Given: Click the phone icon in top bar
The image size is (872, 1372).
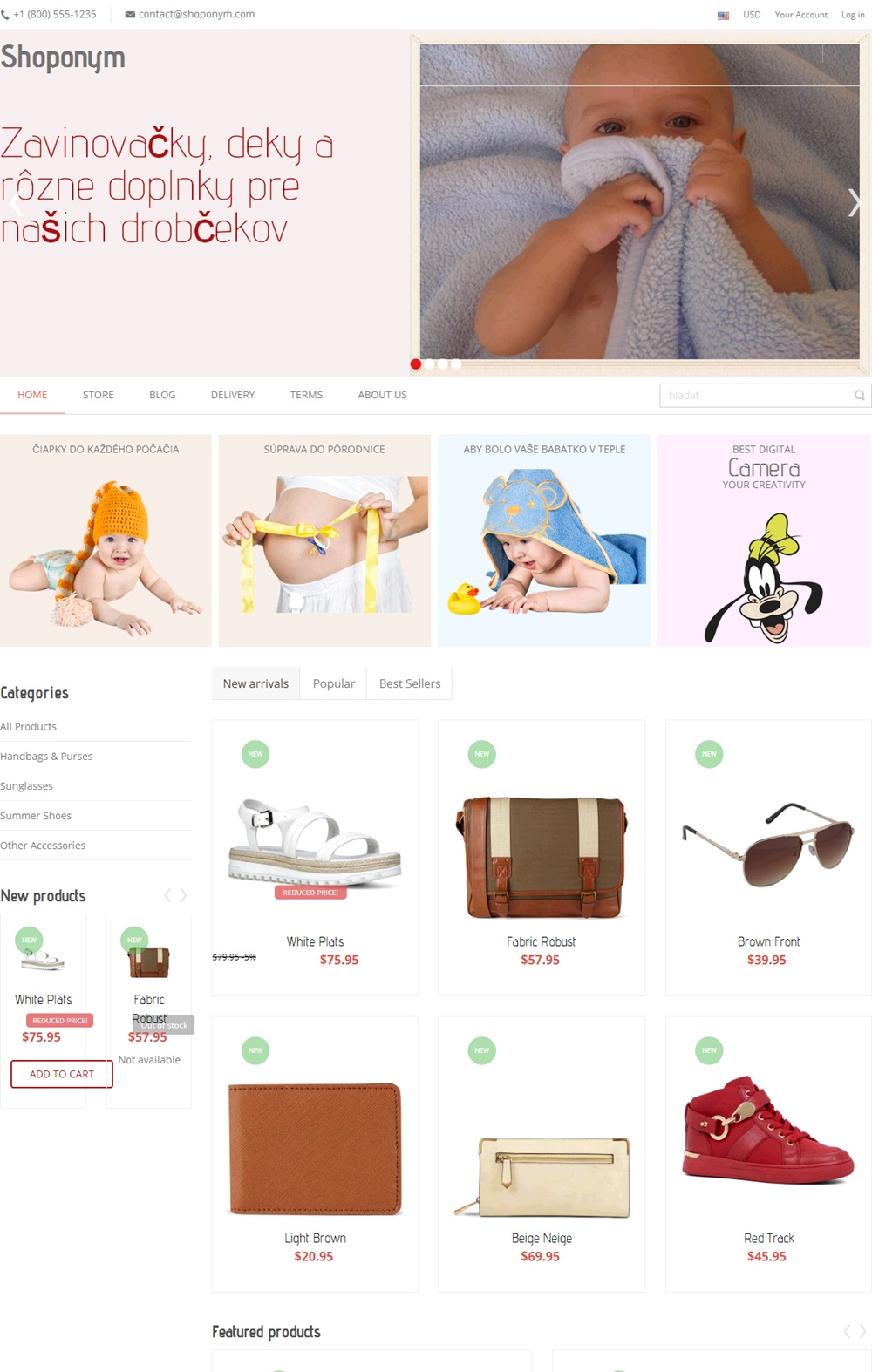Looking at the screenshot, I should pos(5,15).
